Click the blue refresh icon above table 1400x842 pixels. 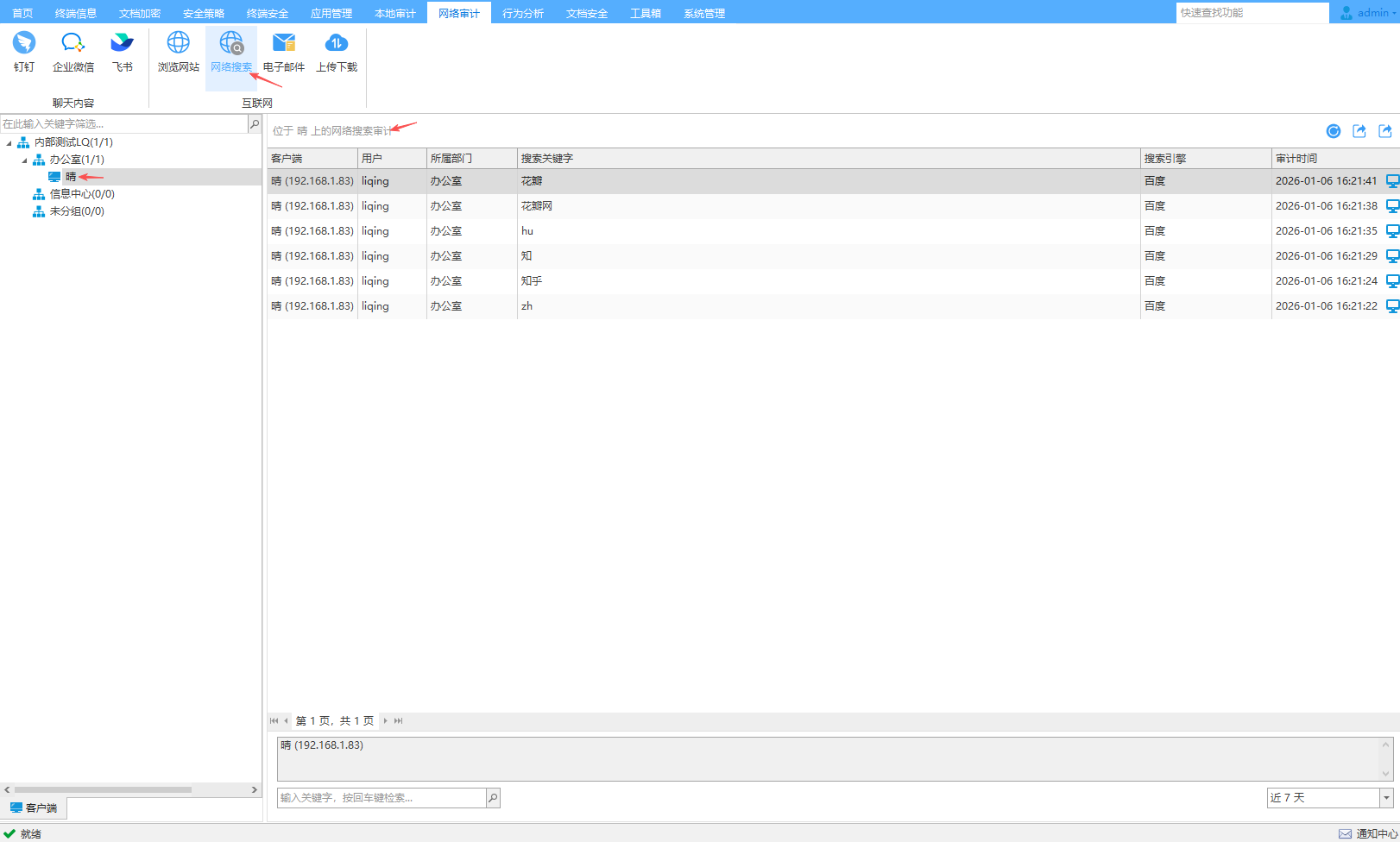(1334, 131)
